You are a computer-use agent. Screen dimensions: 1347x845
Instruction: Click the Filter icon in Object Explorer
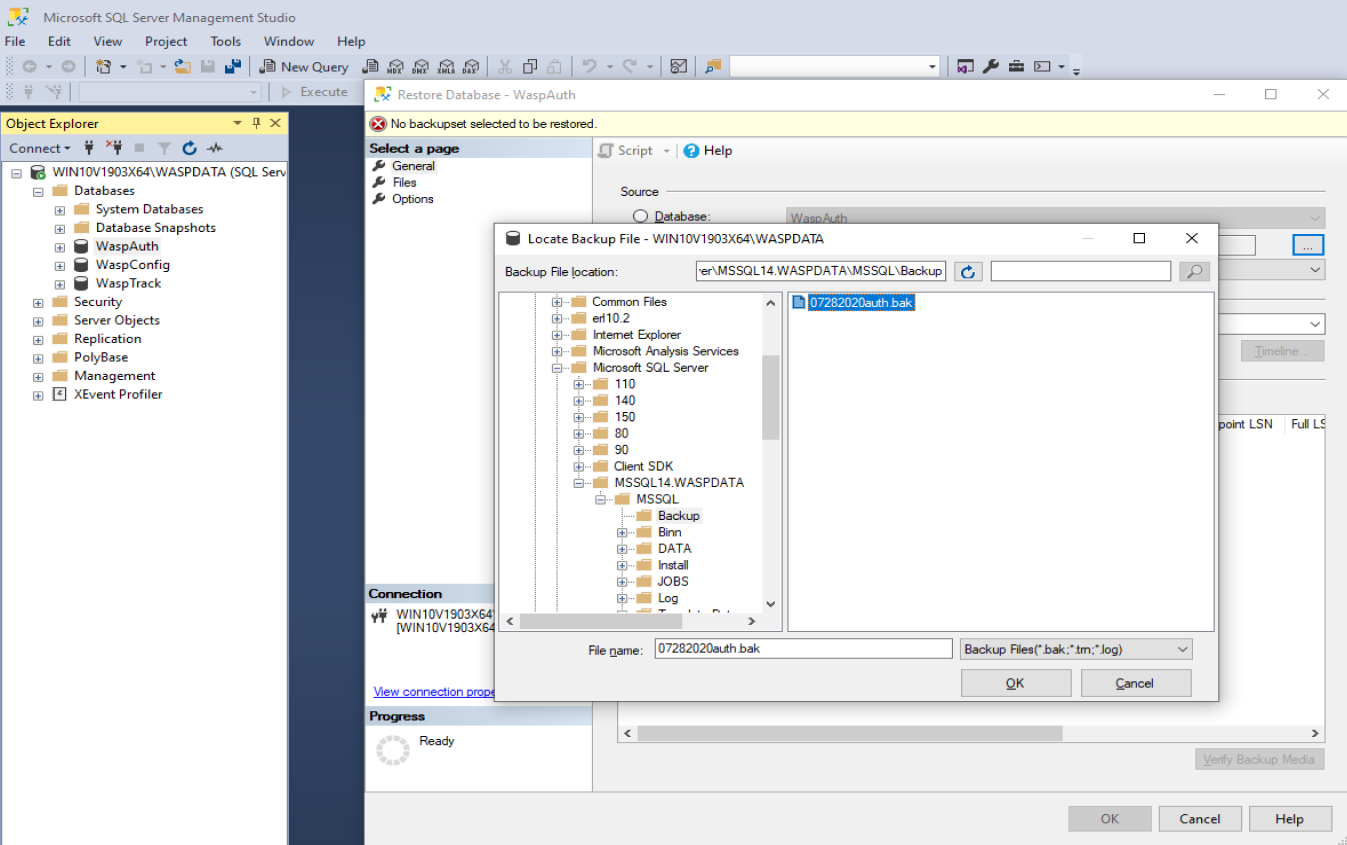point(165,148)
